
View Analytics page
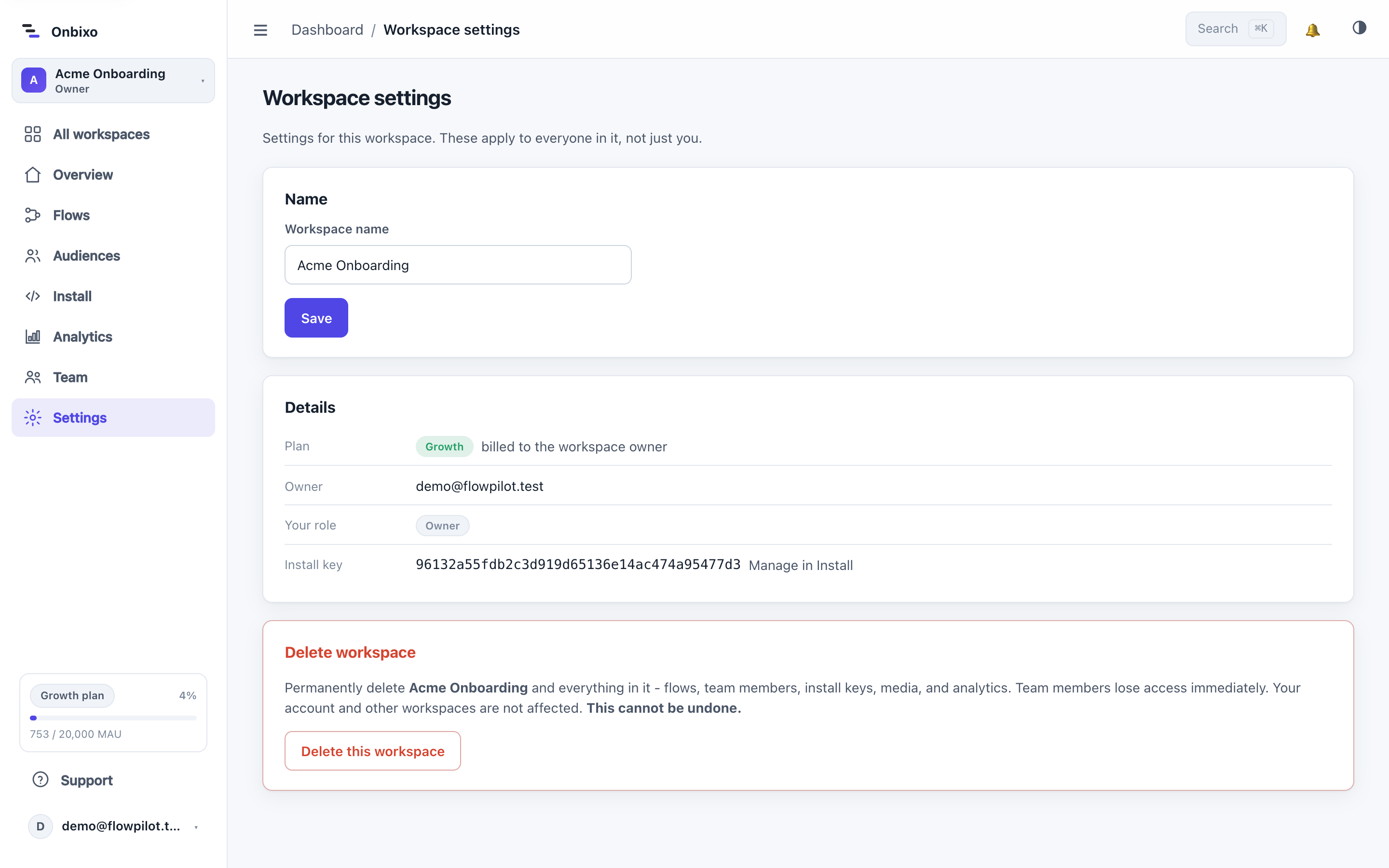(113, 337)
